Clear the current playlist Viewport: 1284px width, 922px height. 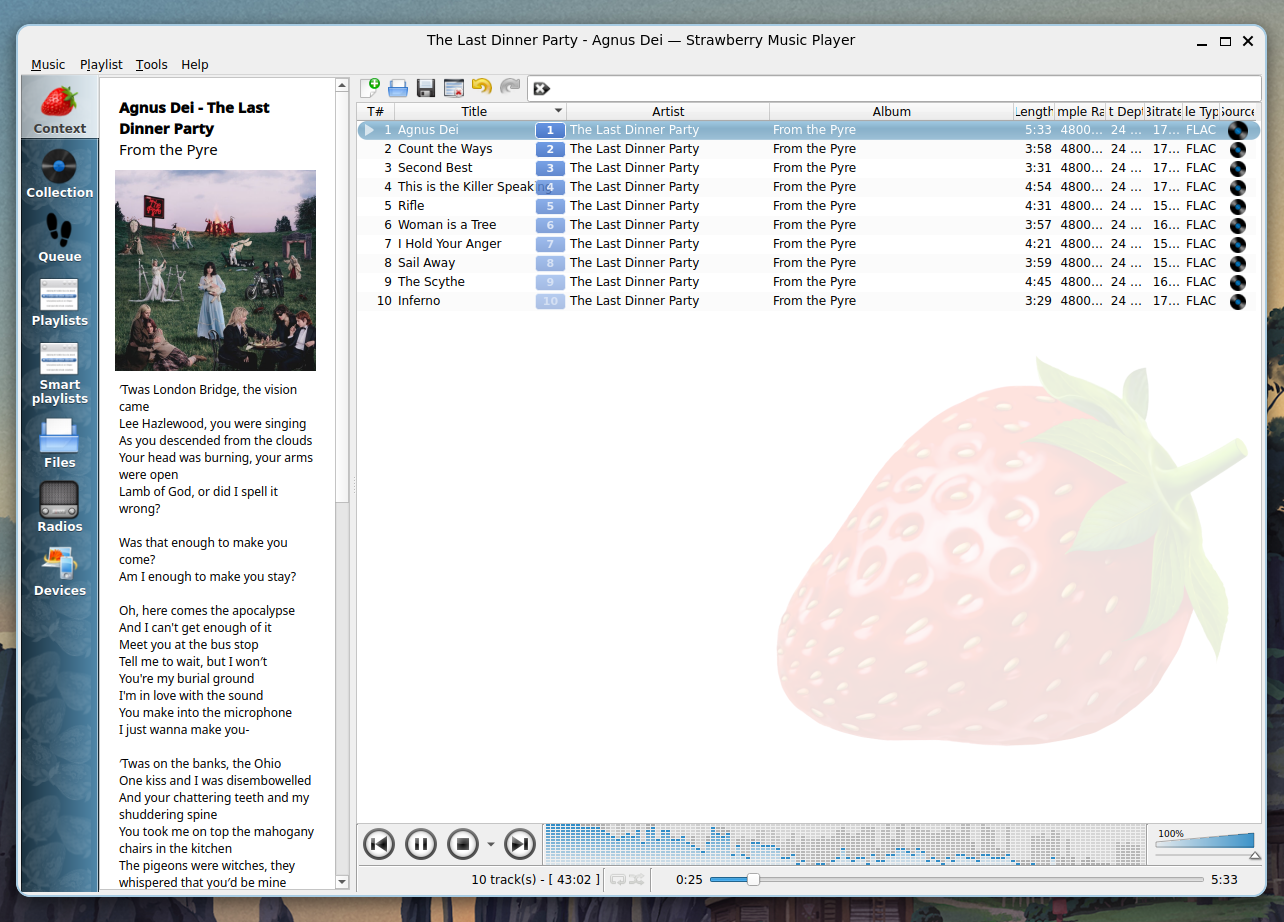pyautogui.click(x=453, y=88)
